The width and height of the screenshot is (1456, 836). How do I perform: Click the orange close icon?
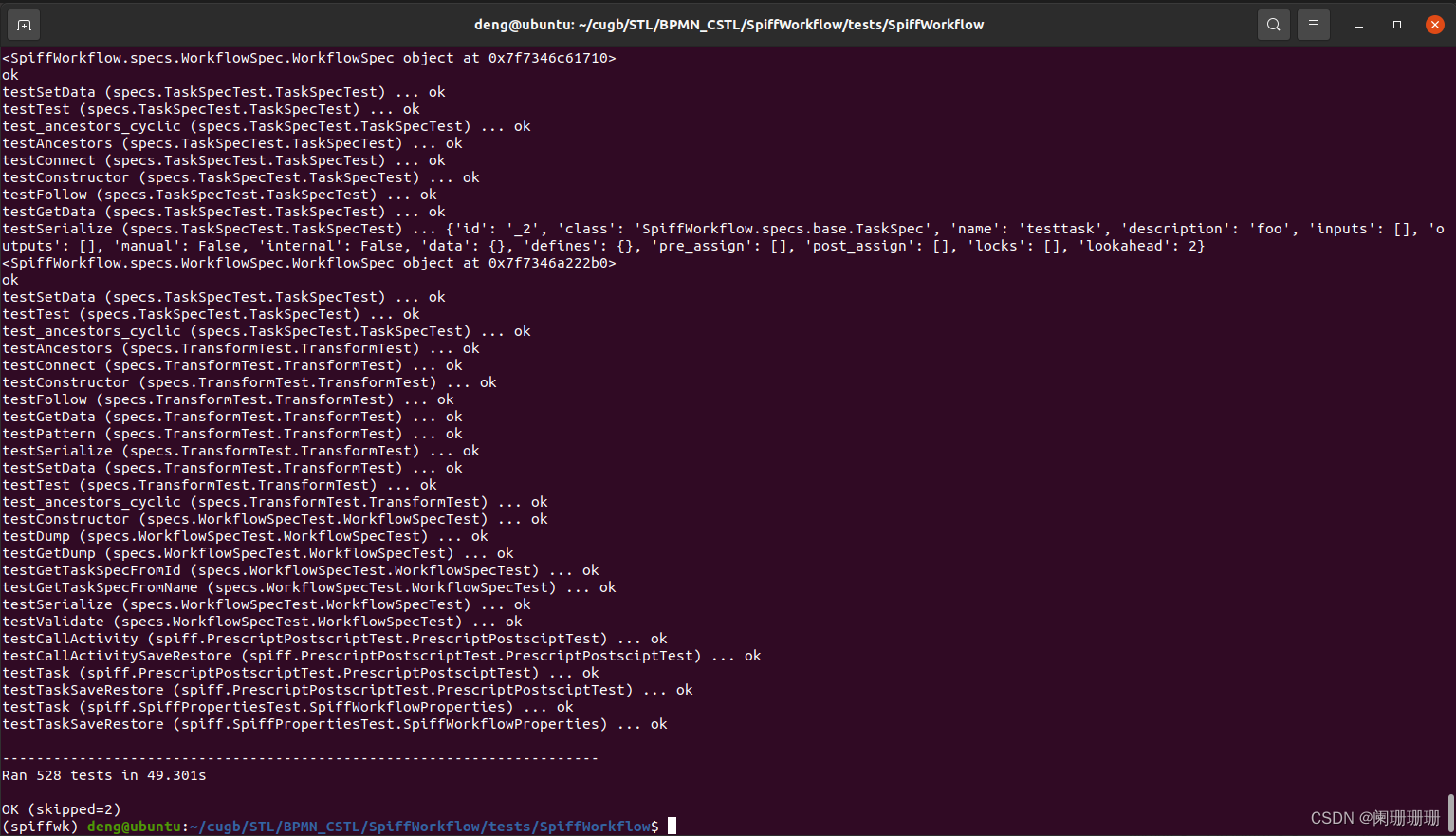pyautogui.click(x=1434, y=25)
